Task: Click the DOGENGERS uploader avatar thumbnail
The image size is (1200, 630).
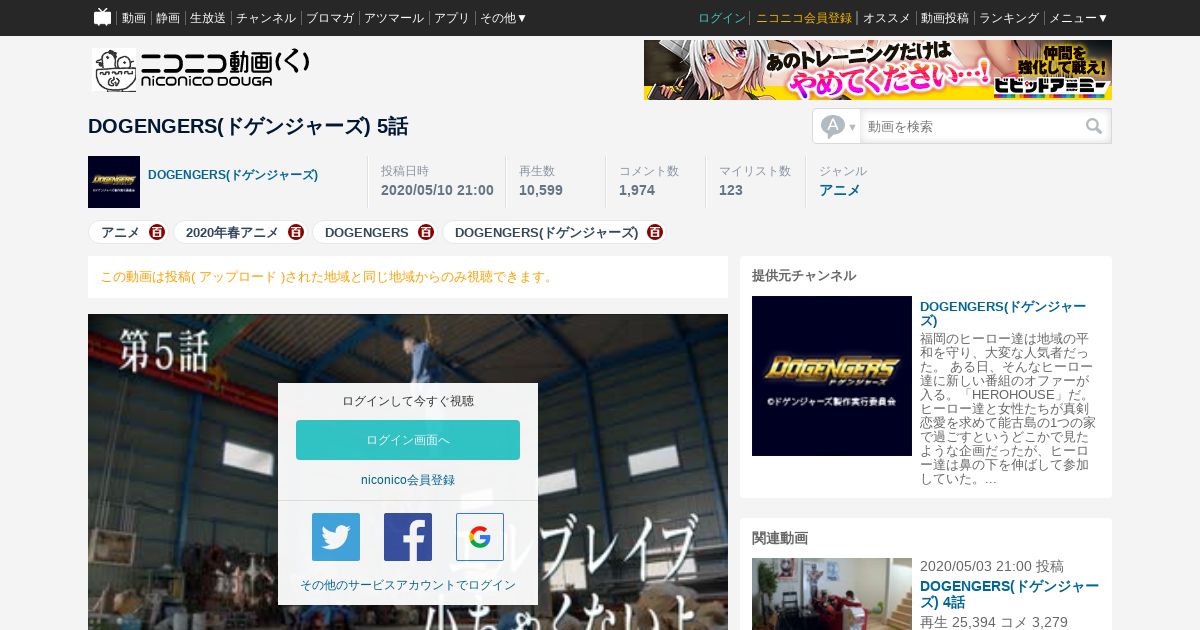Action: click(x=114, y=182)
